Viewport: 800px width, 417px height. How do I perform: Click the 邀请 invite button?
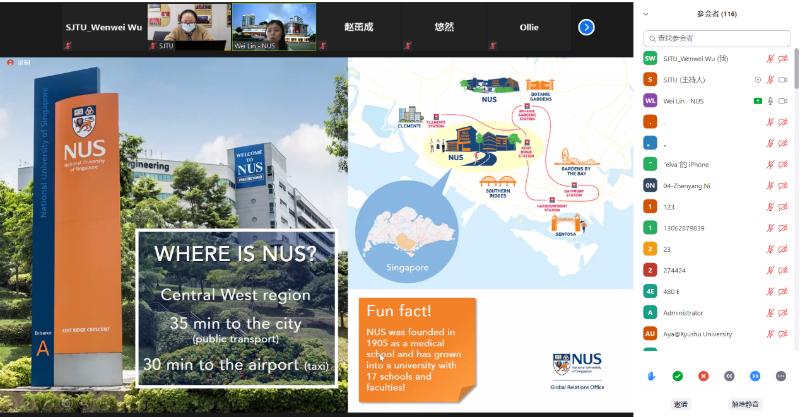(x=681, y=404)
